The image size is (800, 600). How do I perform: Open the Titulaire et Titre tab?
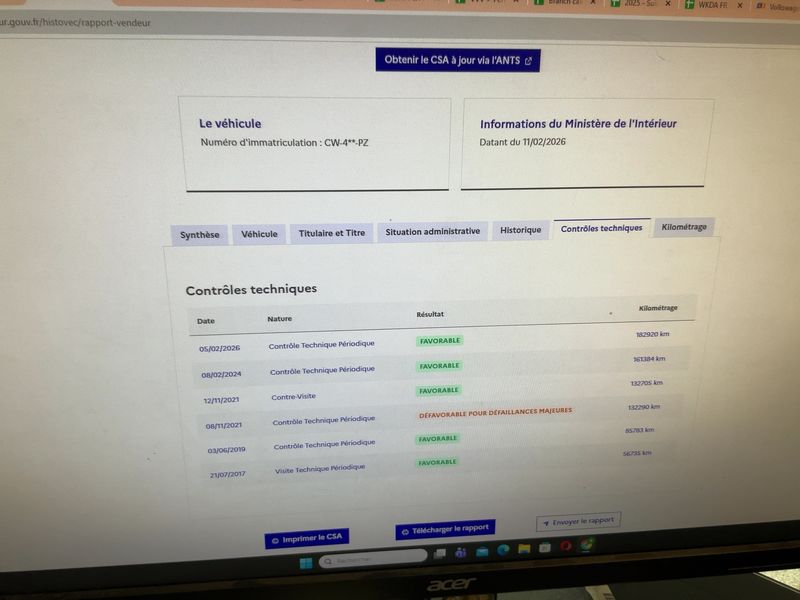332,233
